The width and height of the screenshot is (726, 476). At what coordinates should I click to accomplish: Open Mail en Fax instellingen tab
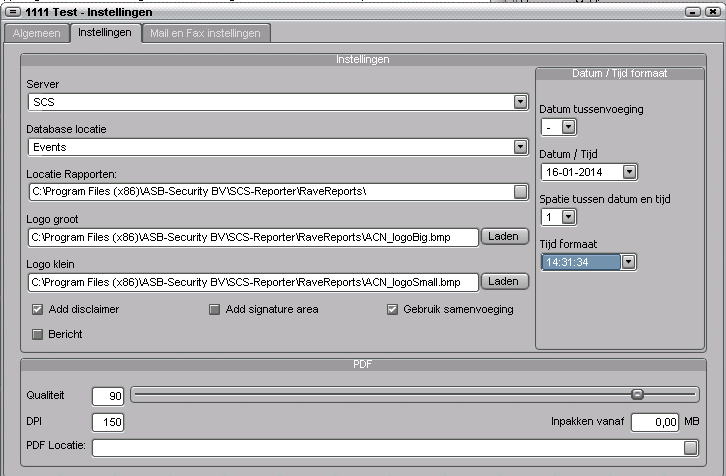205,33
